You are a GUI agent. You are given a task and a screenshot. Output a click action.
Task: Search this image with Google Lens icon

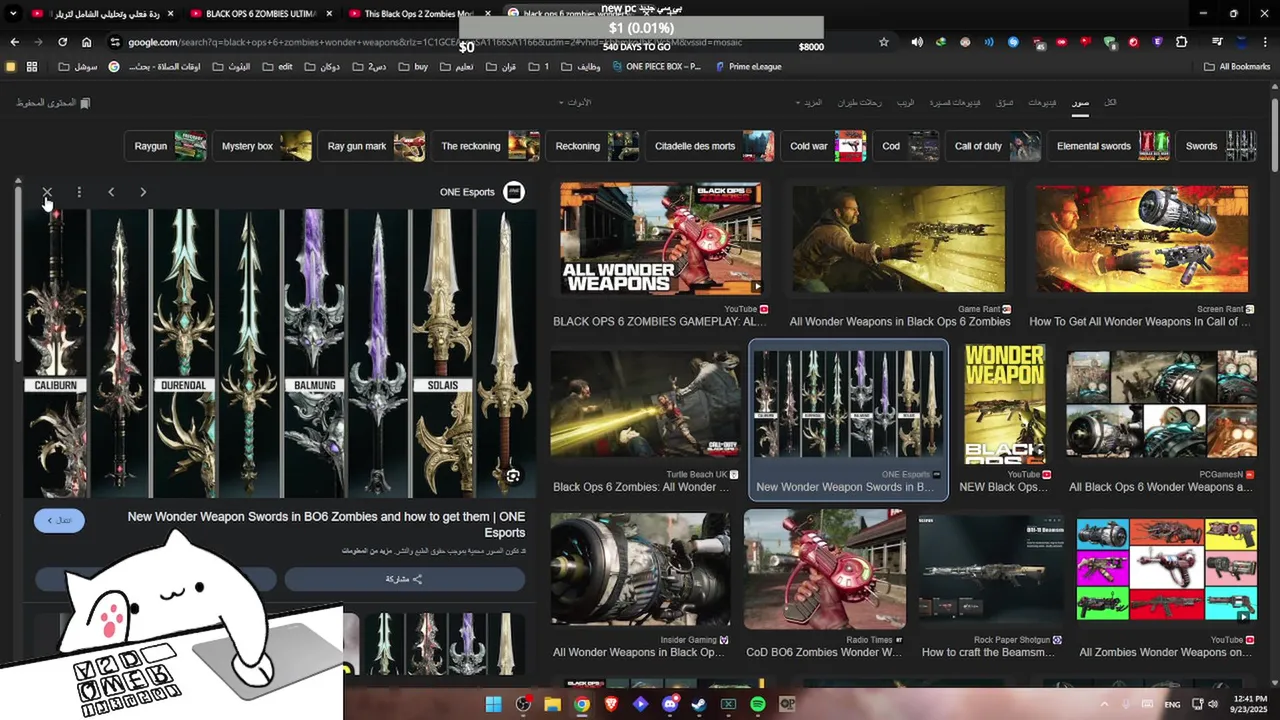(x=513, y=476)
